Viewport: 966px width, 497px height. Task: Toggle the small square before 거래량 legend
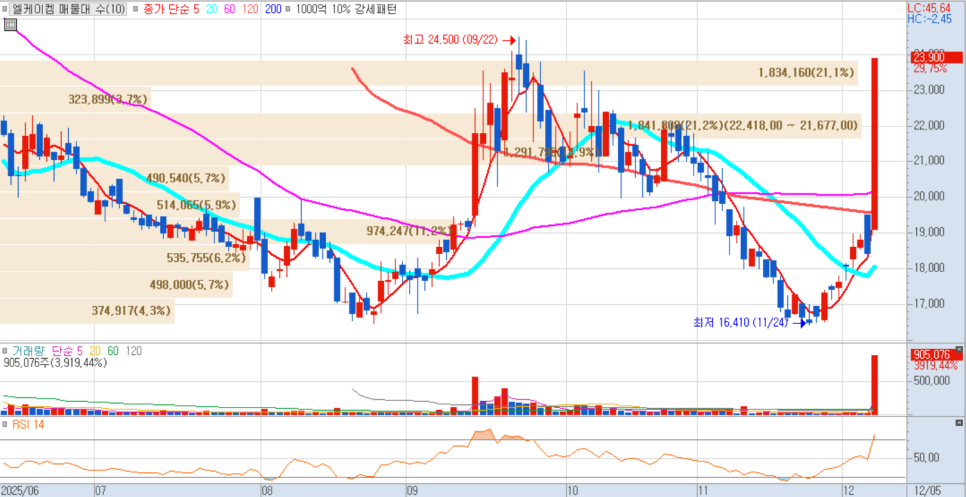6,351
